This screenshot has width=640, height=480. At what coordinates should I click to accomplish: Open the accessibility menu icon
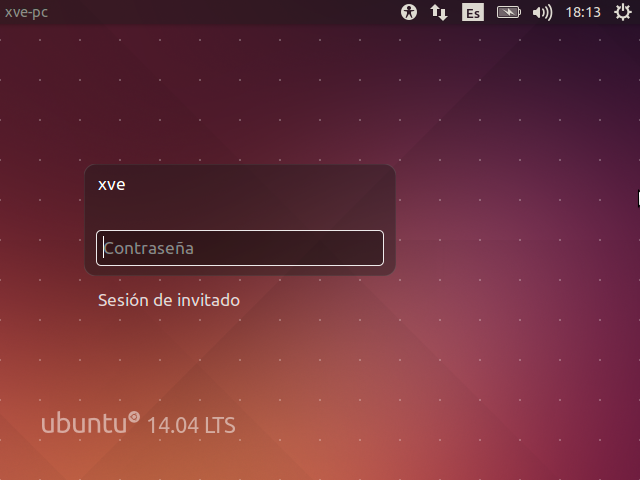point(409,12)
